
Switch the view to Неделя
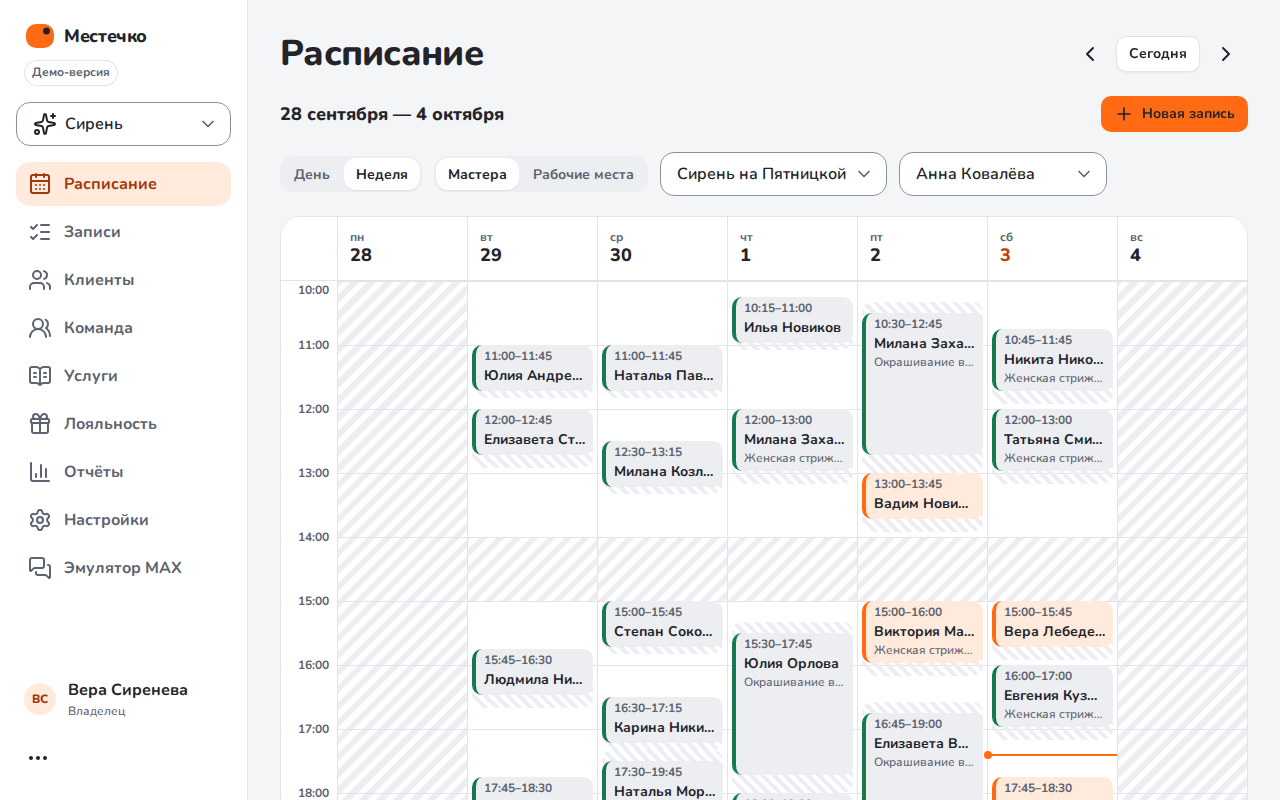coord(382,174)
